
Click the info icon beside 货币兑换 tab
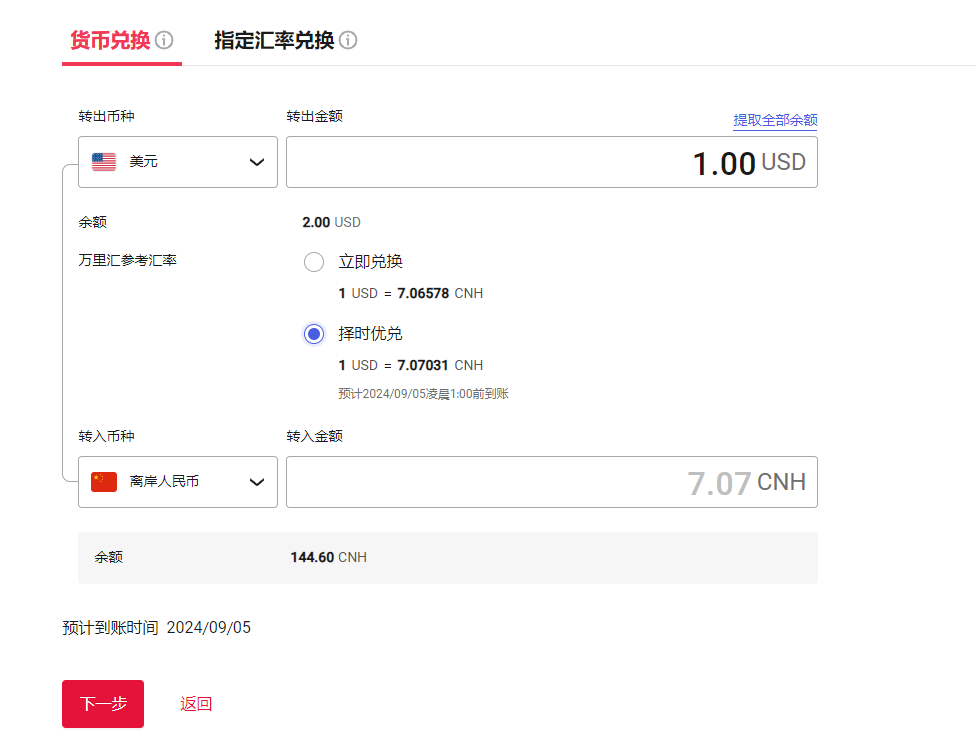pos(166,39)
